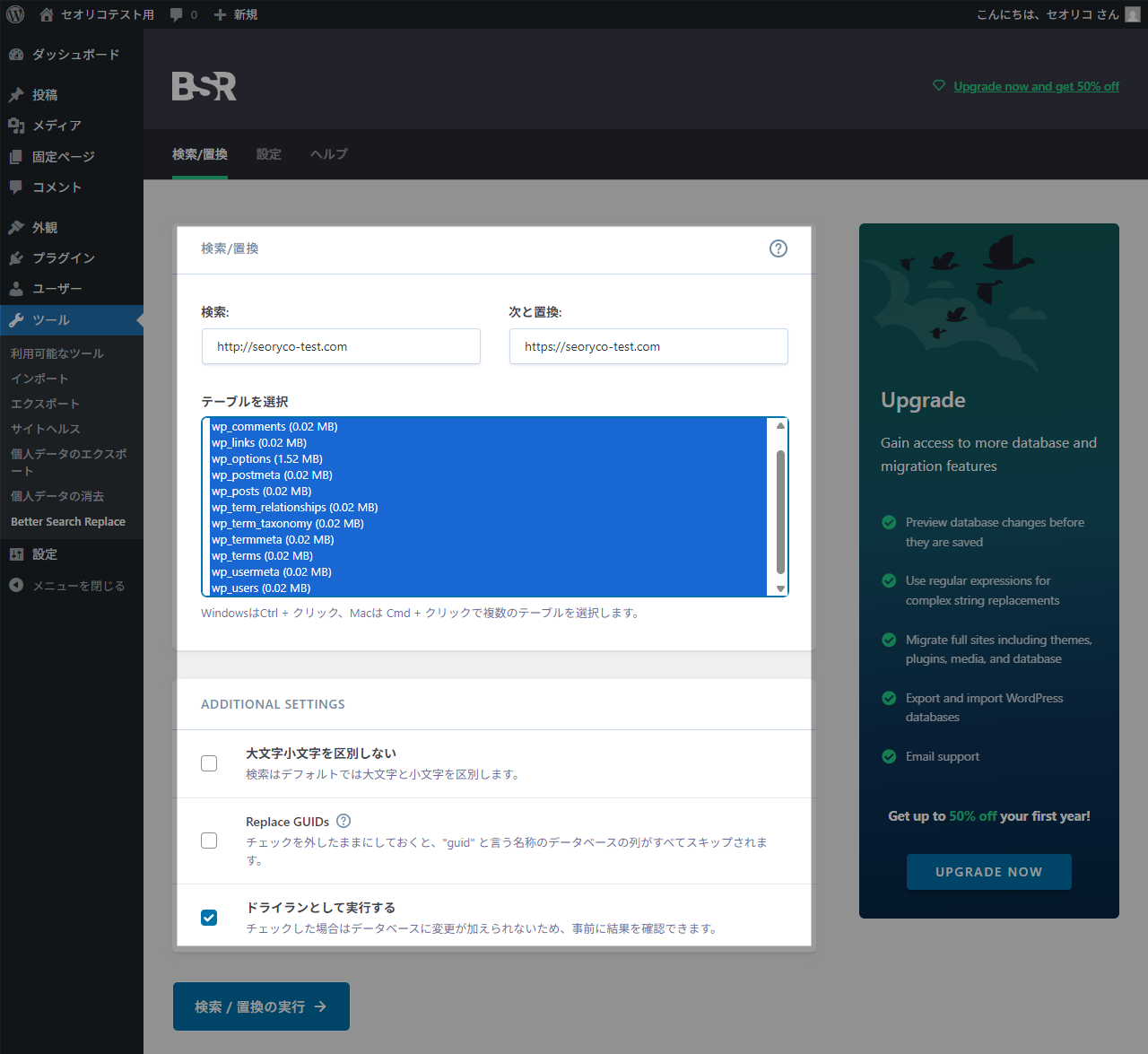
Task: Open the help question icon in 検索/置換 header
Action: point(778,248)
